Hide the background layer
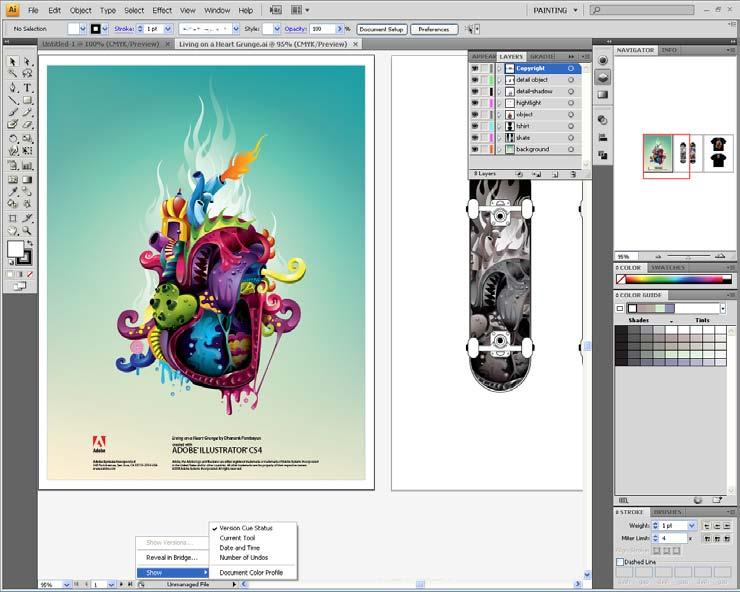 pos(475,149)
